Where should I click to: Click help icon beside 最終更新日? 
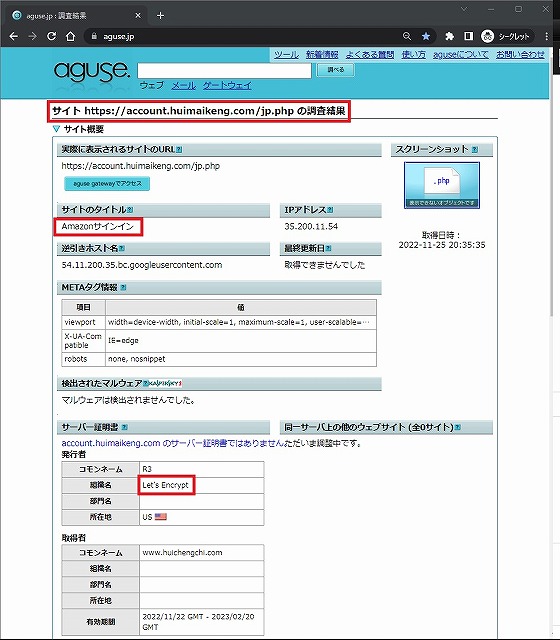click(329, 248)
